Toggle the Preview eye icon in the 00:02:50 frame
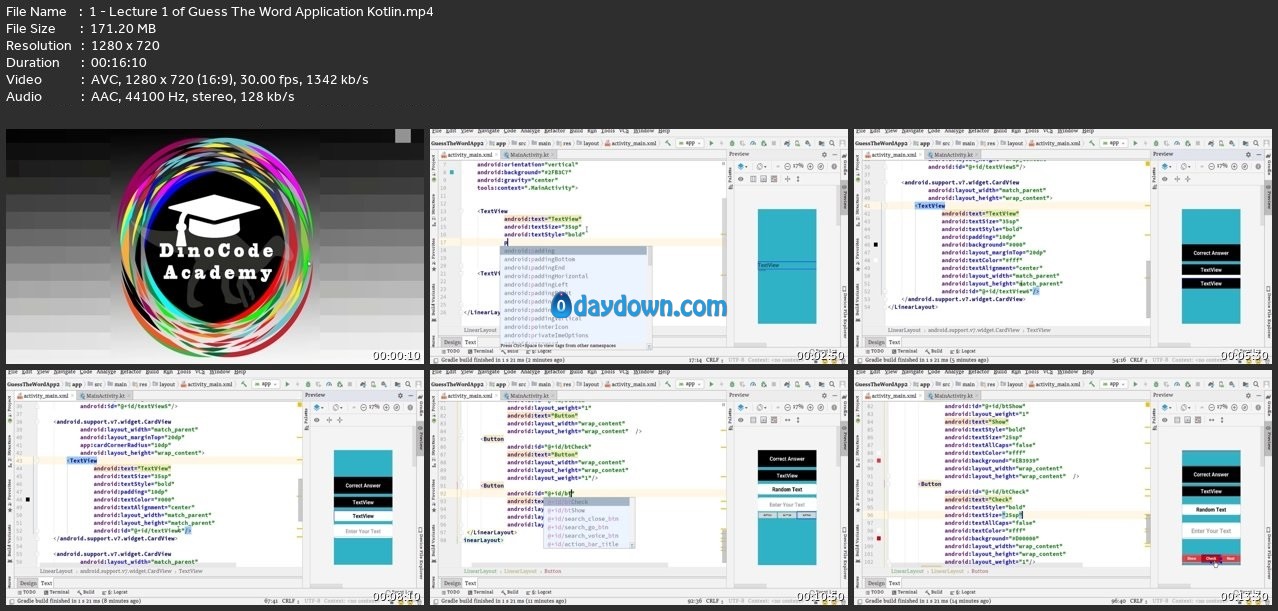 pos(741,179)
